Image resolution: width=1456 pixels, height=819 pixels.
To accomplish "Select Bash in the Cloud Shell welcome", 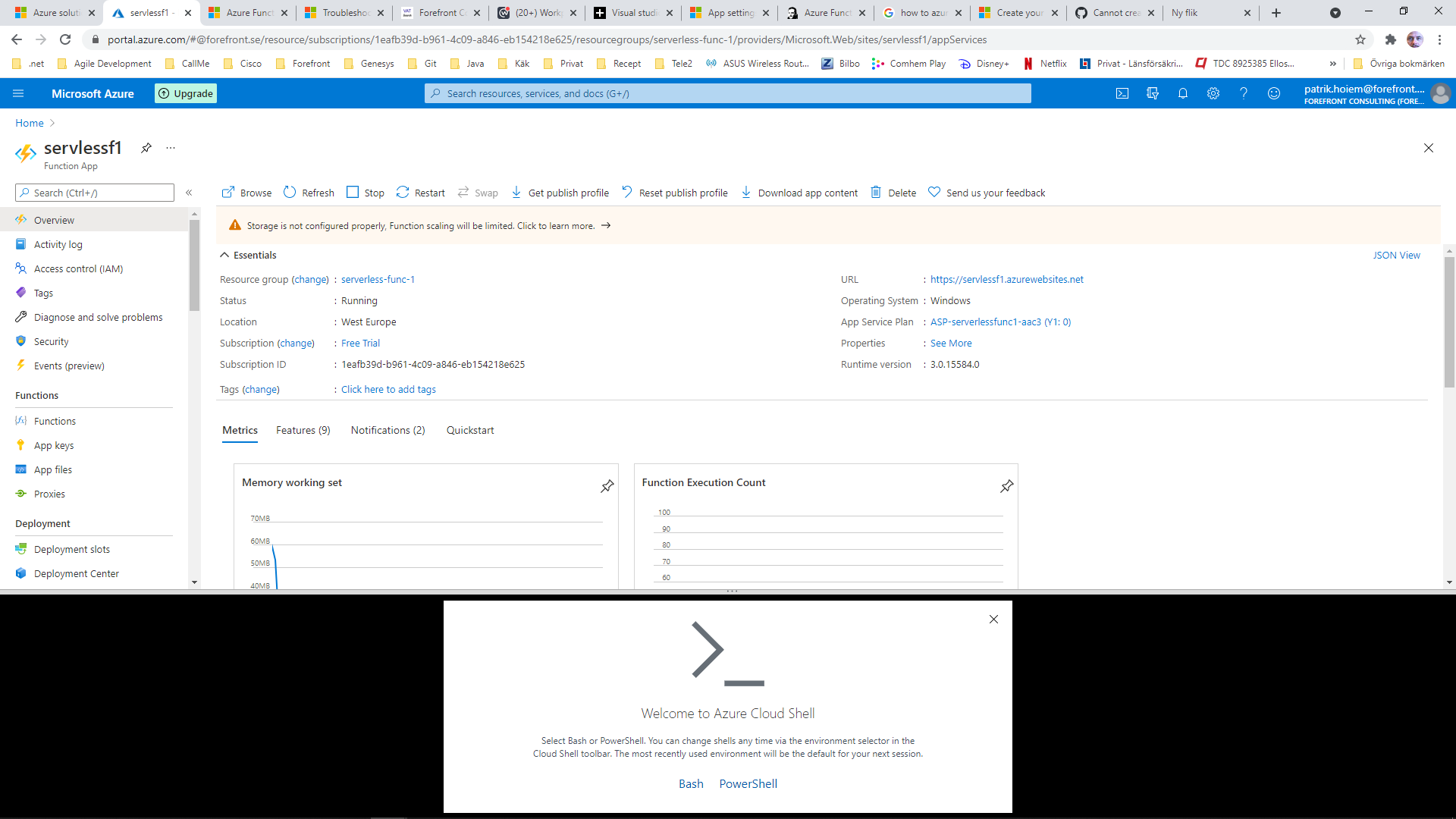I will (691, 783).
